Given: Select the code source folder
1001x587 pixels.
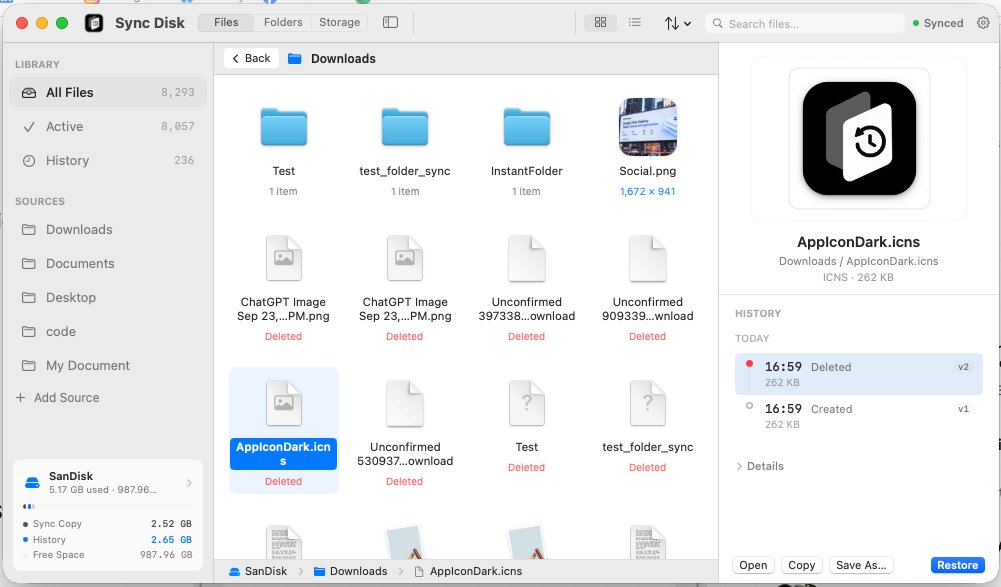Looking at the screenshot, I should [x=108, y=332].
